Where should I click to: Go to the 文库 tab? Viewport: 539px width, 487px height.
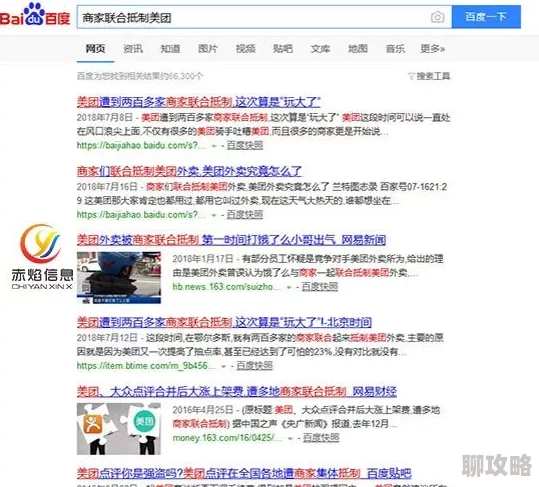(320, 49)
